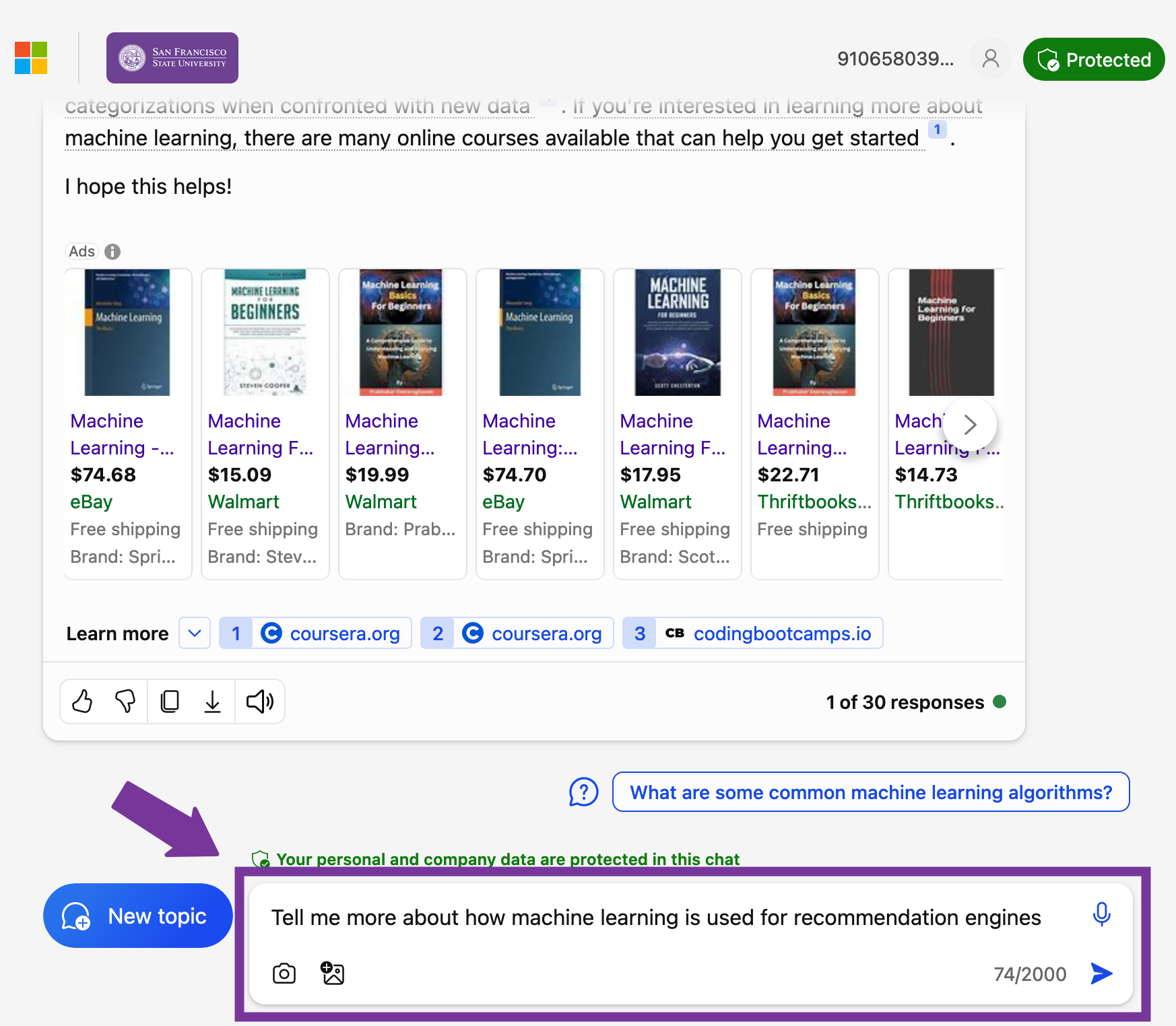This screenshot has width=1176, height=1026.
Task: Click the Protected status badge
Action: (1093, 59)
